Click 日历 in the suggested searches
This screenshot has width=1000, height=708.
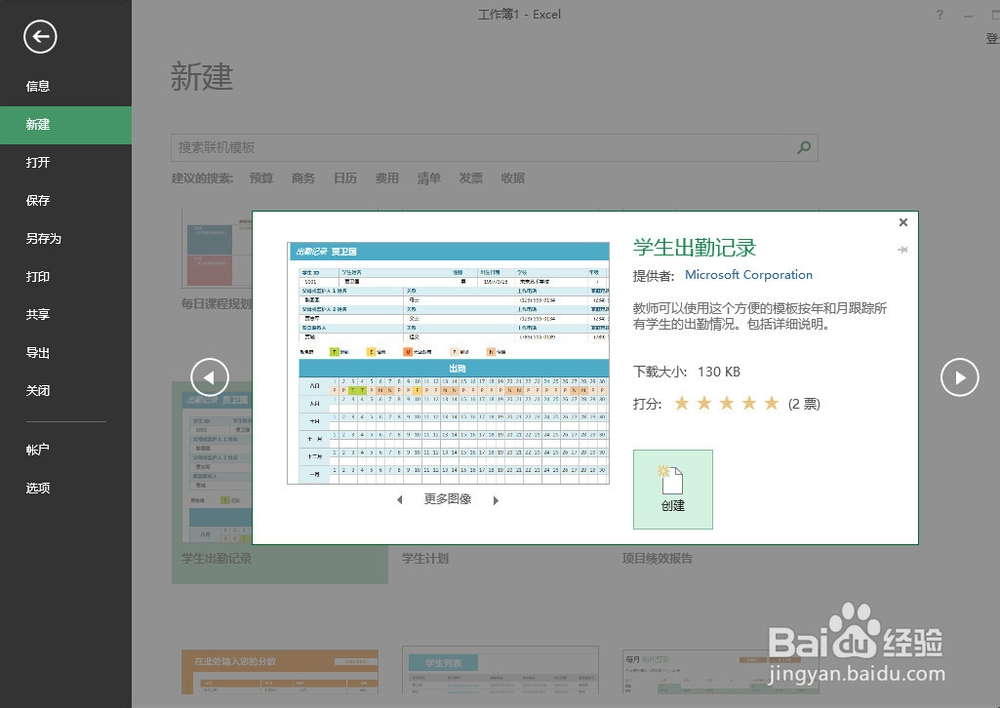coord(345,177)
